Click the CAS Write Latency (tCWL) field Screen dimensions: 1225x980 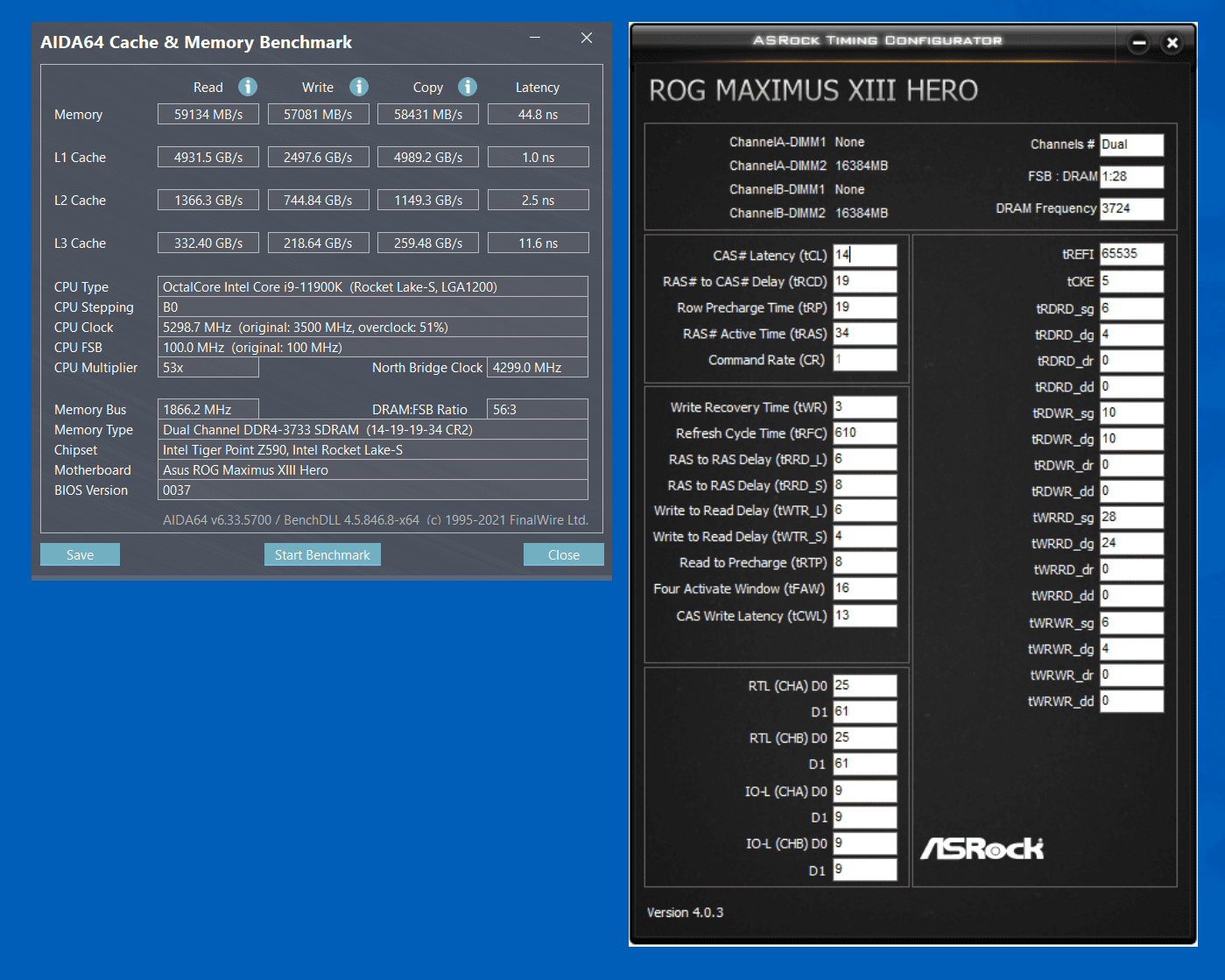pyautogui.click(x=864, y=616)
